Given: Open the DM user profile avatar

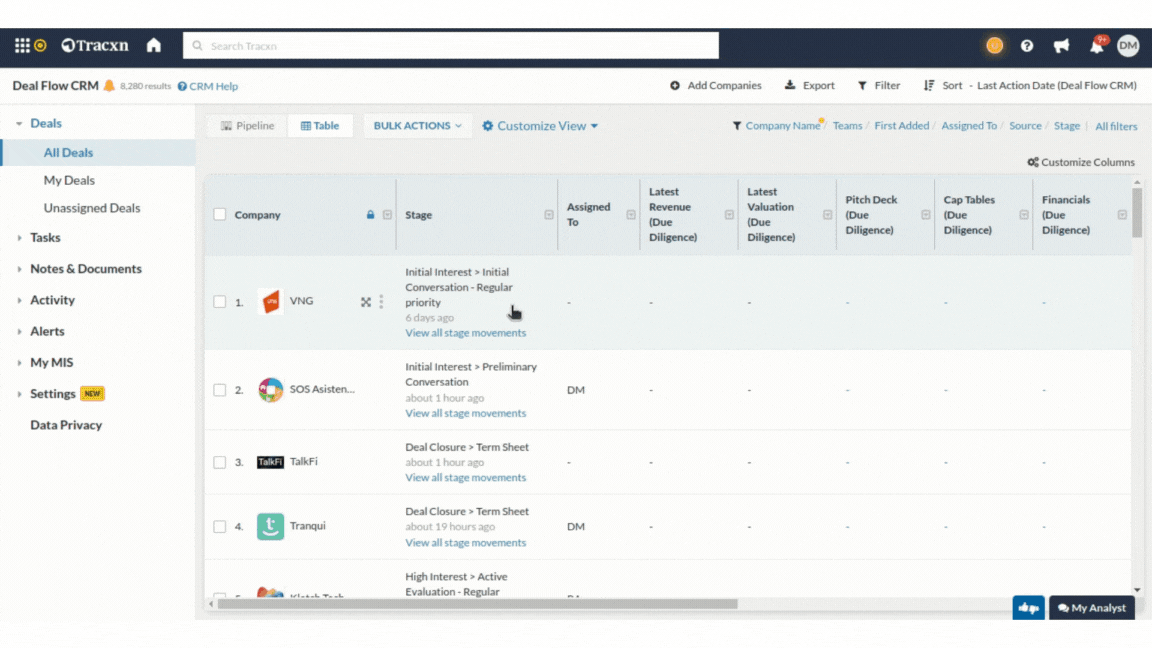Looking at the screenshot, I should [x=1128, y=45].
